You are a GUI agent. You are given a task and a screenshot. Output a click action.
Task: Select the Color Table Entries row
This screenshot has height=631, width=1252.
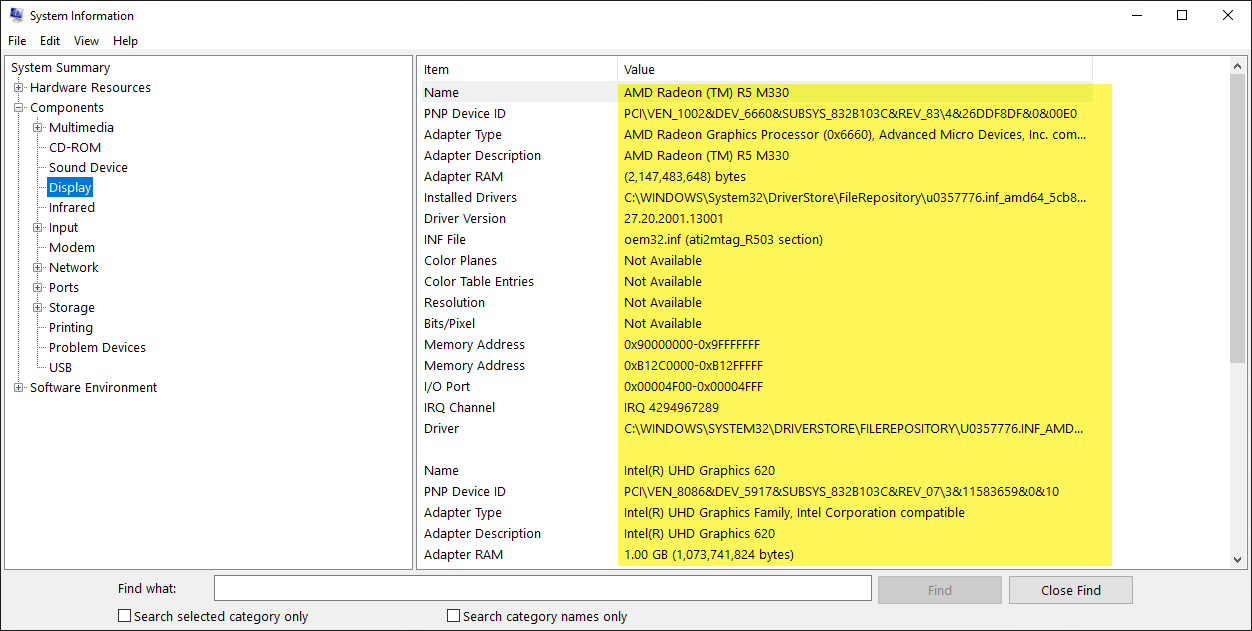coord(755,281)
